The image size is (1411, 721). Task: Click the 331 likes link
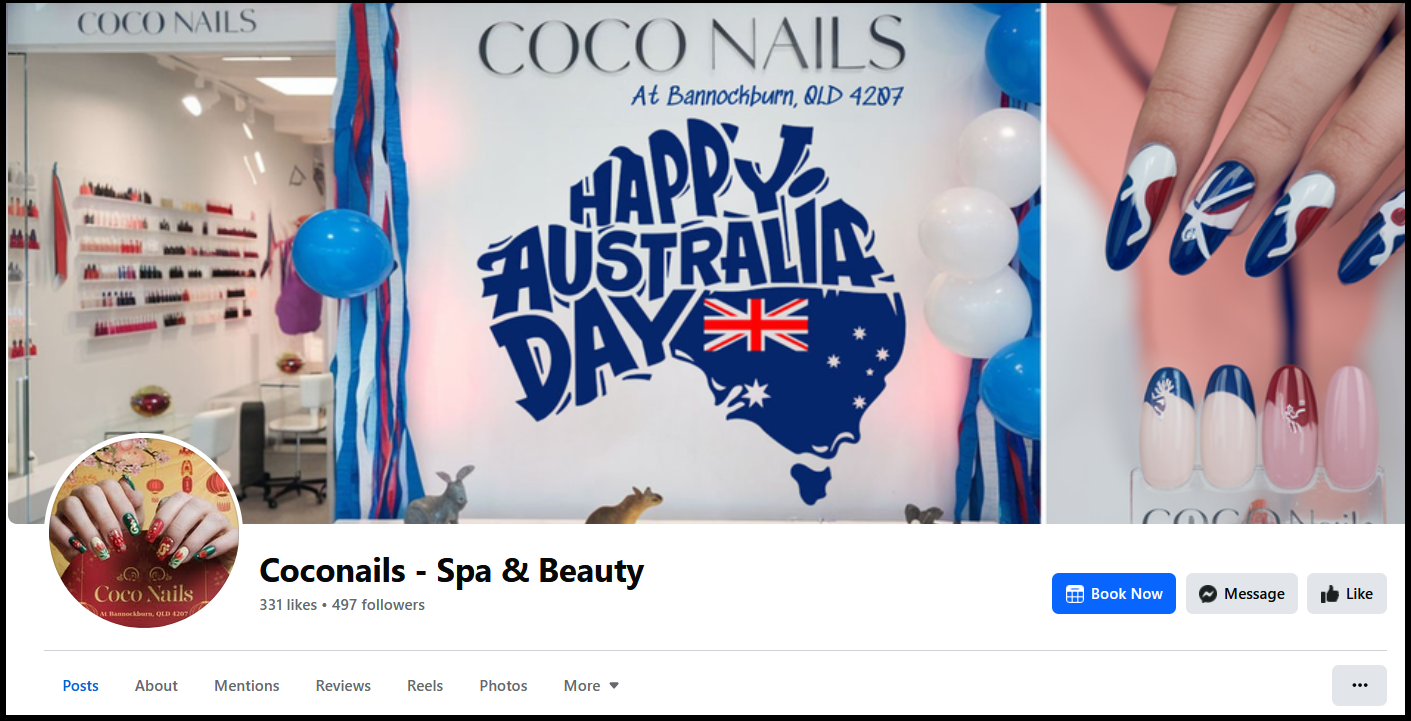click(288, 605)
